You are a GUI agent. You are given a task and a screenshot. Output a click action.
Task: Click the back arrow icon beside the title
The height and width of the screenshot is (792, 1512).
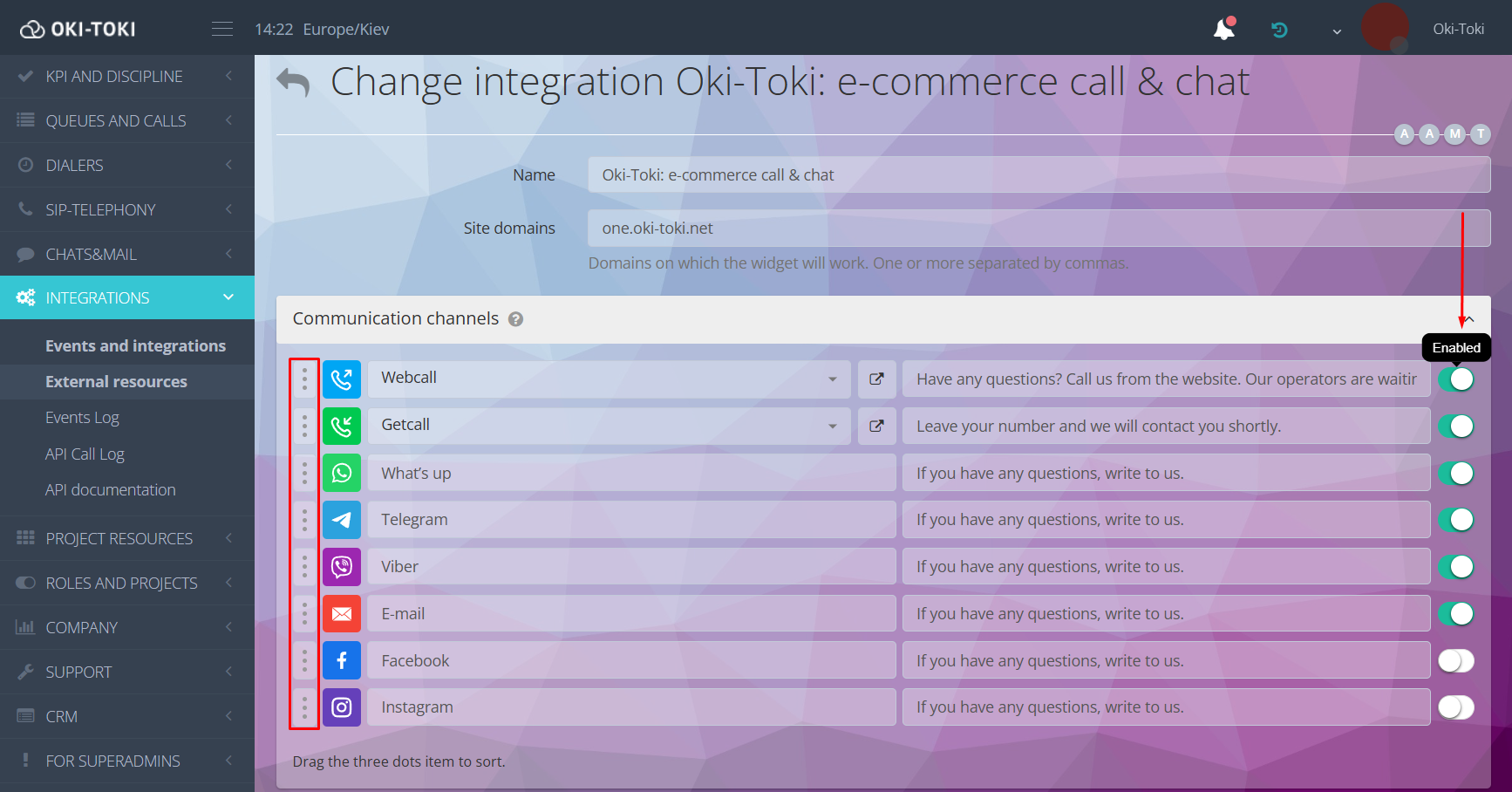(x=293, y=83)
